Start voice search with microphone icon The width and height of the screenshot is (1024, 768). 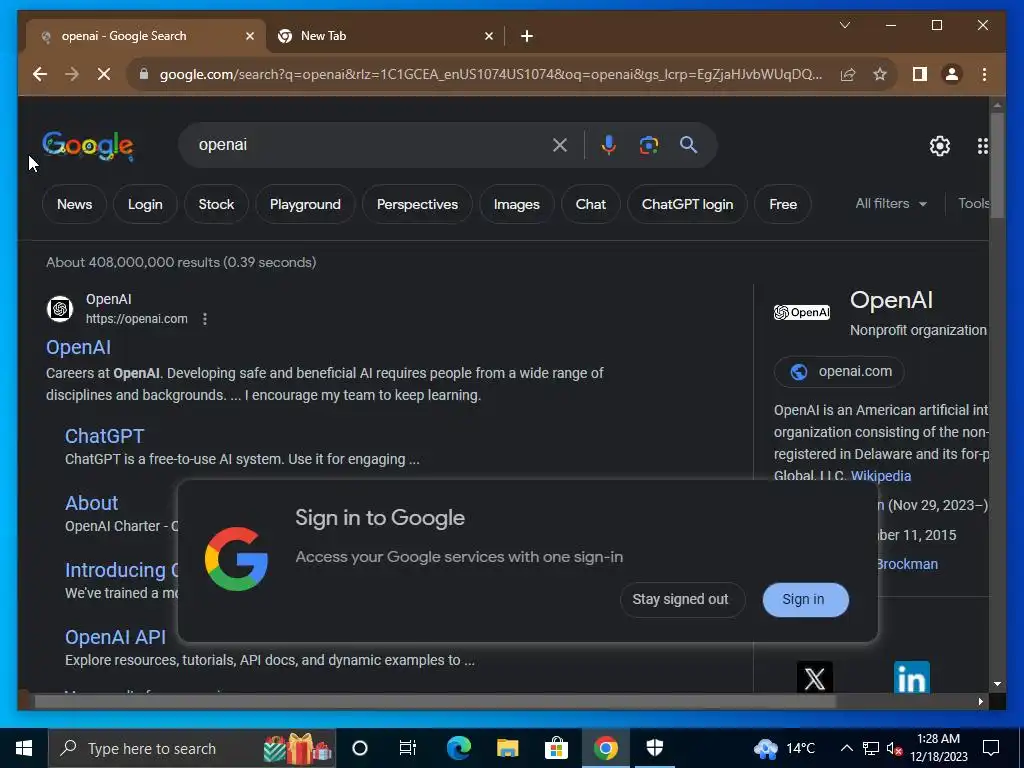pyautogui.click(x=609, y=145)
